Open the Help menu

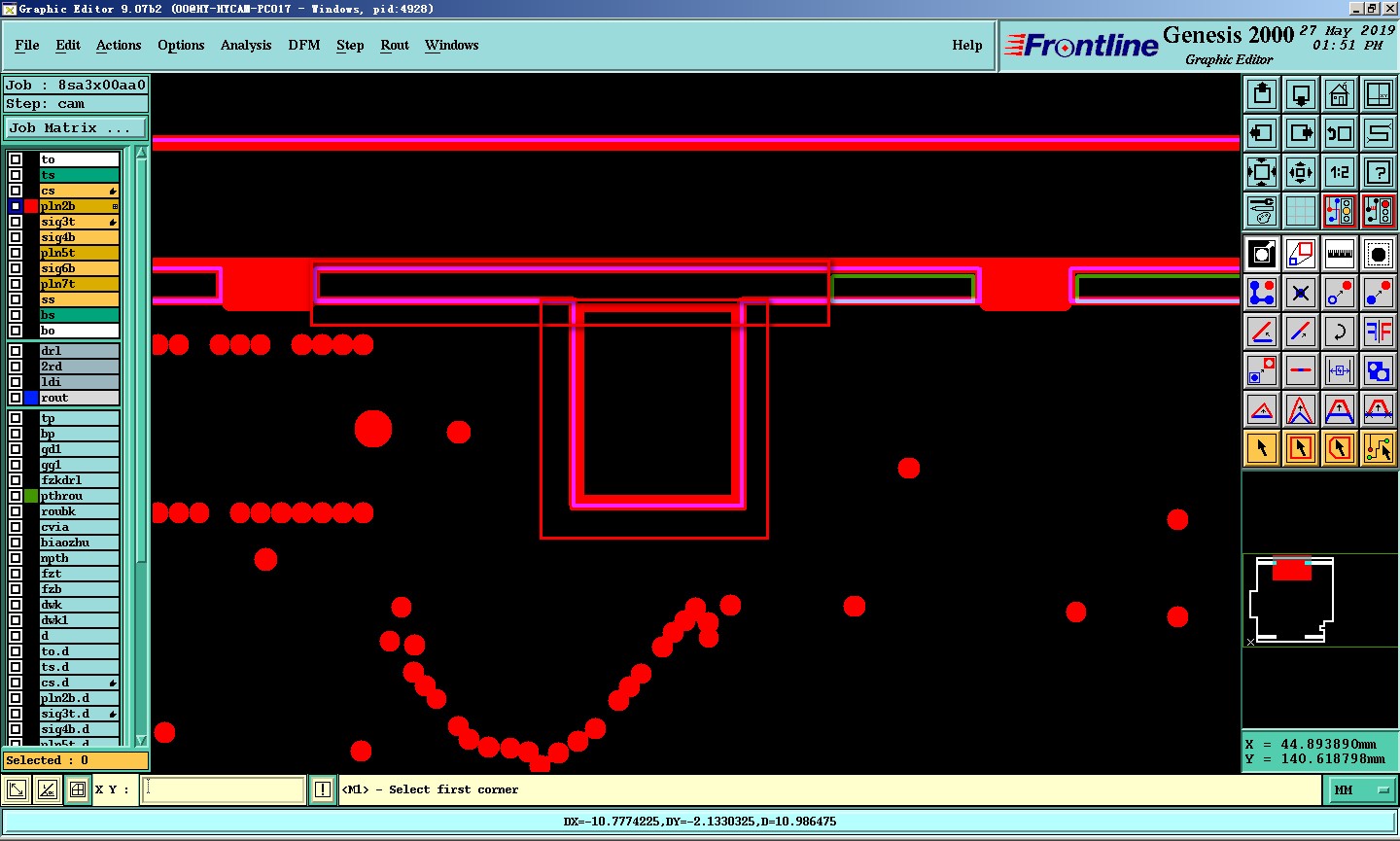tap(967, 45)
